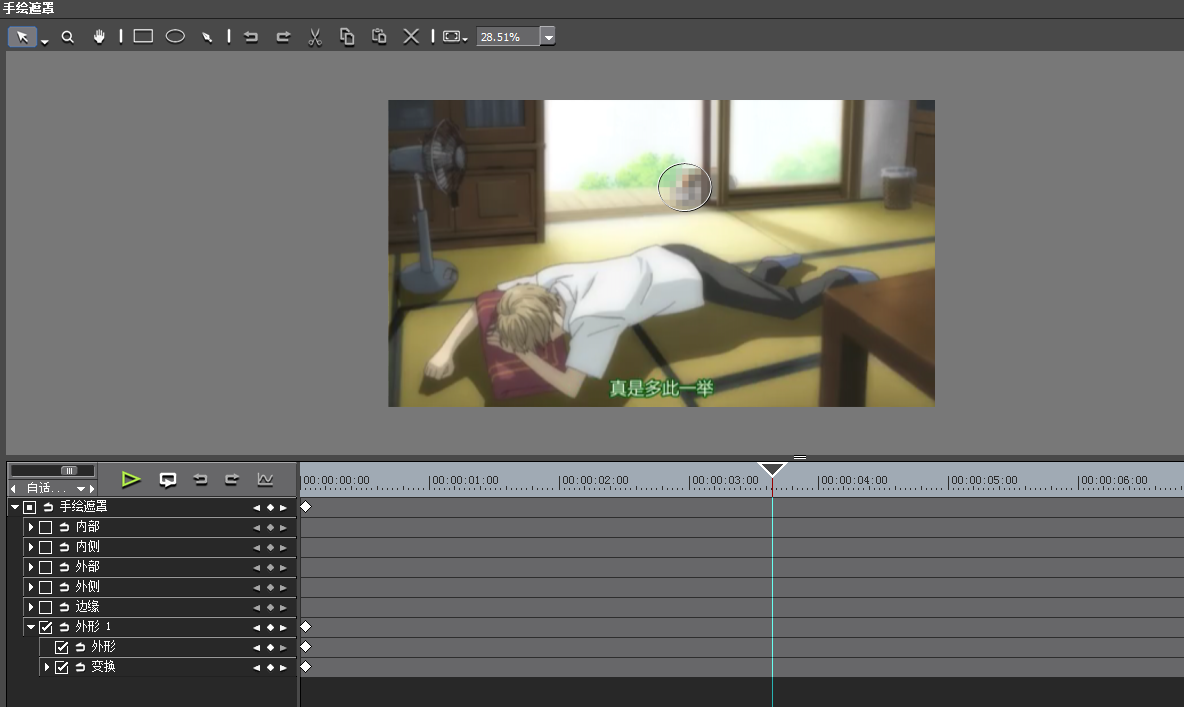Select the ellipse mask drawing tool
This screenshot has height=707, width=1184.
click(175, 37)
